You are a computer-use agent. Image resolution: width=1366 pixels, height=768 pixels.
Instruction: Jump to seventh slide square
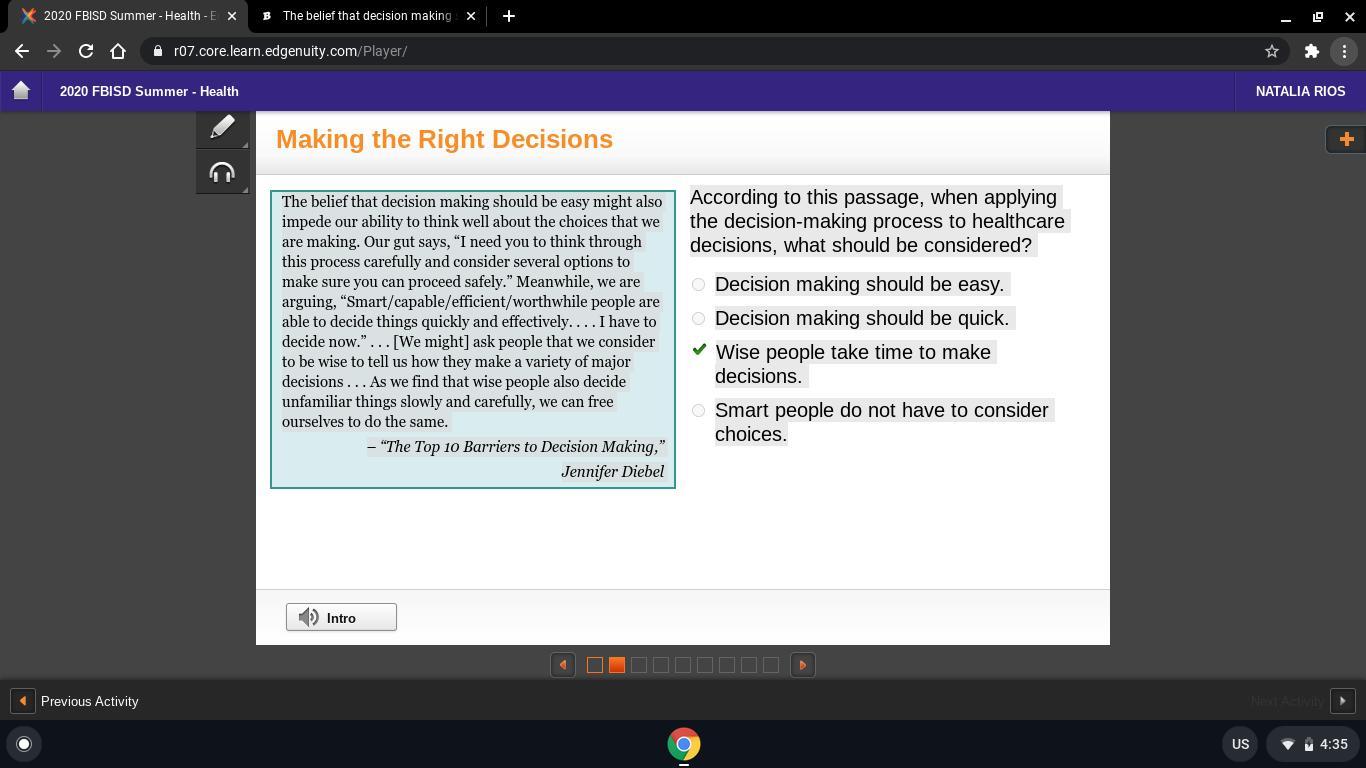[727, 665]
